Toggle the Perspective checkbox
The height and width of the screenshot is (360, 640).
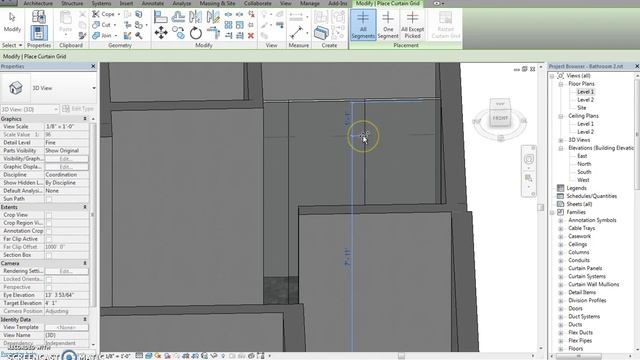[x=49, y=287]
